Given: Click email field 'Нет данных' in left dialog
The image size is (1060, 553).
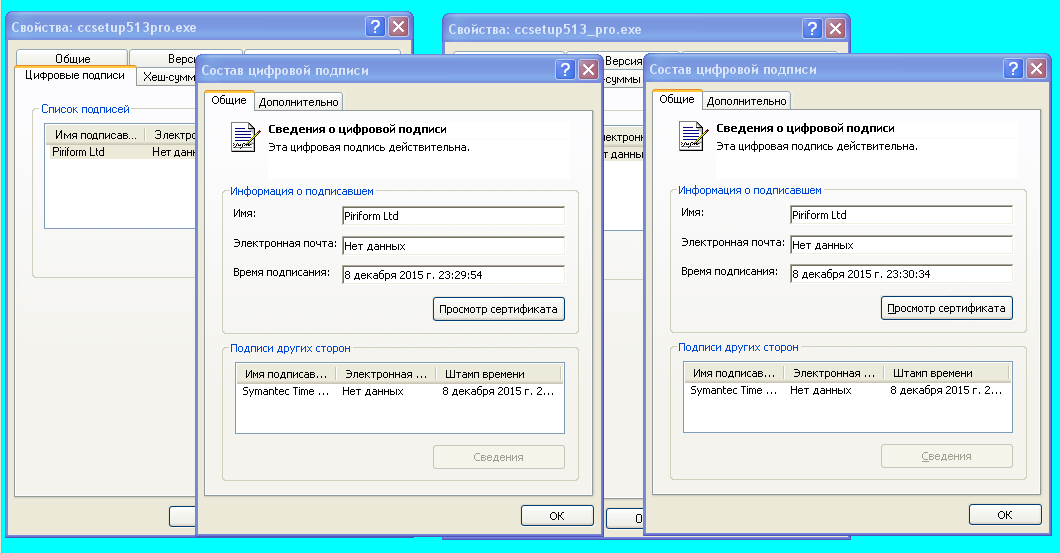Looking at the screenshot, I should coord(453,245).
